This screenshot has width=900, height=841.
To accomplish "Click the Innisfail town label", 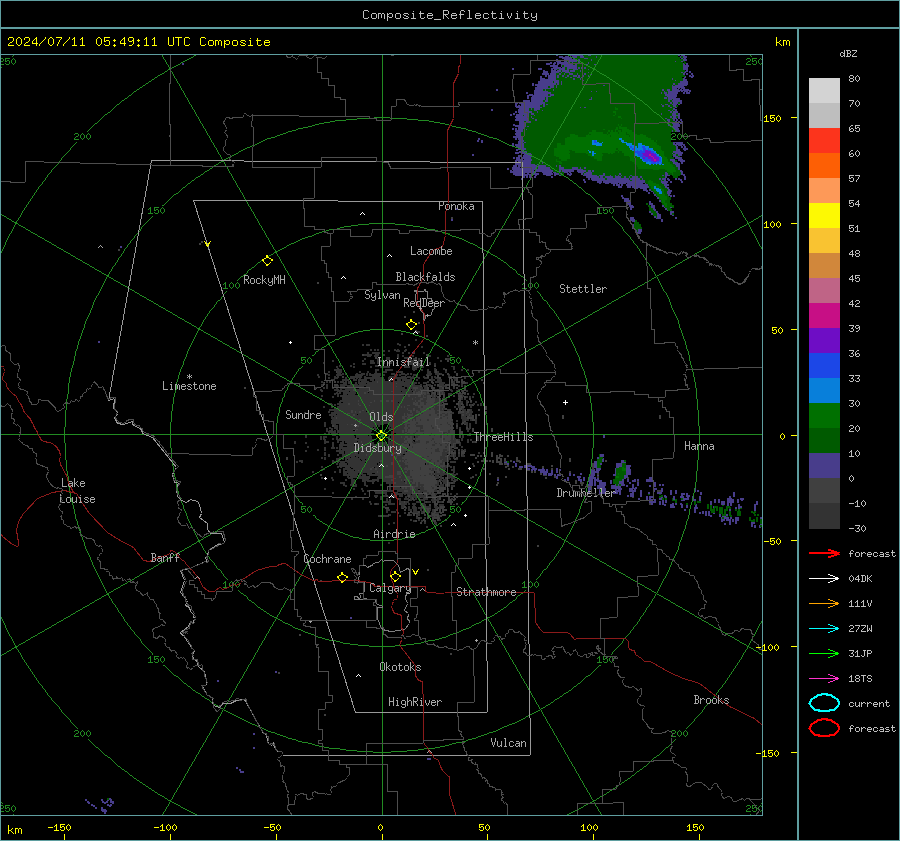I will [x=404, y=362].
